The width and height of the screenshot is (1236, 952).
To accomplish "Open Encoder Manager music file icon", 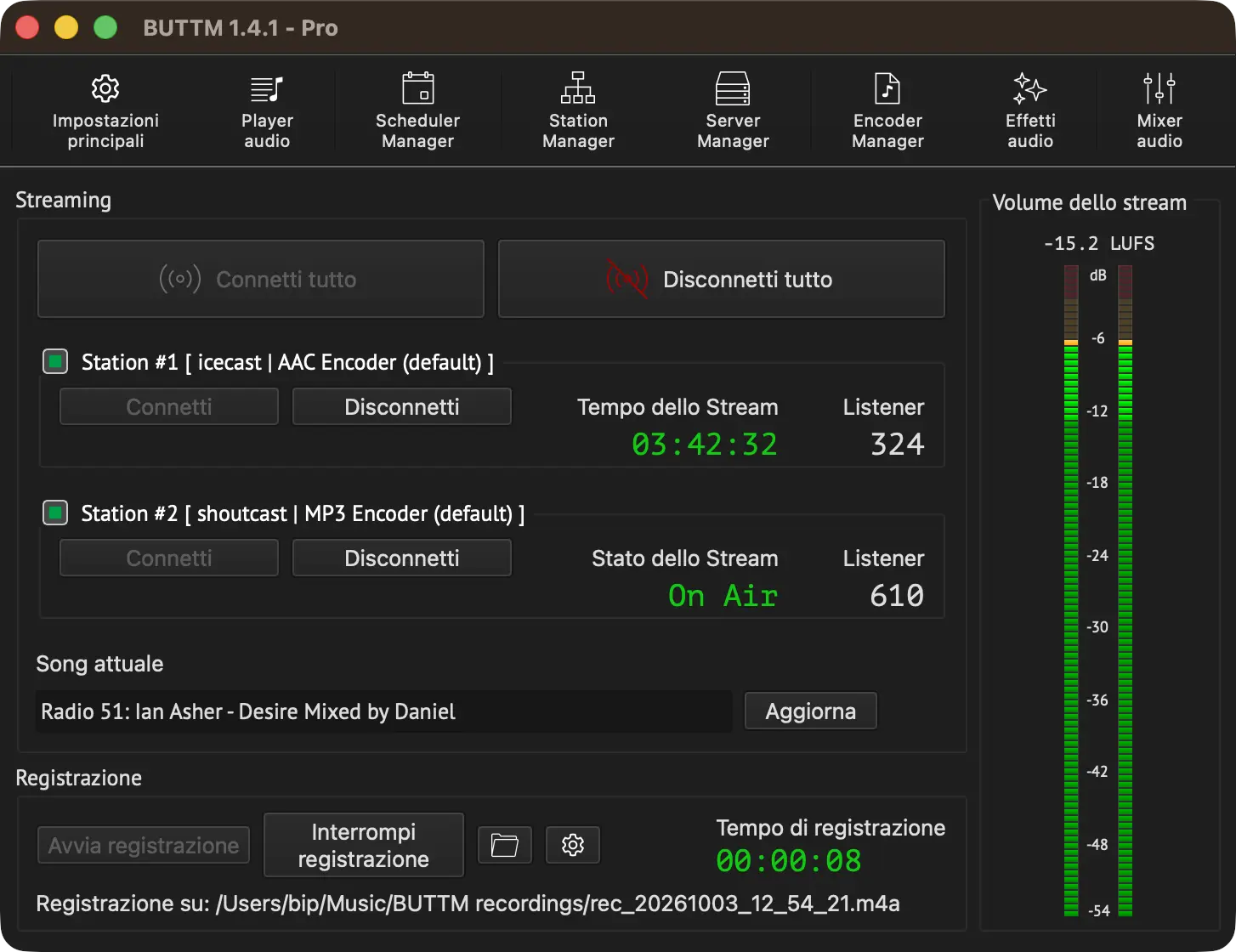I will 887,88.
